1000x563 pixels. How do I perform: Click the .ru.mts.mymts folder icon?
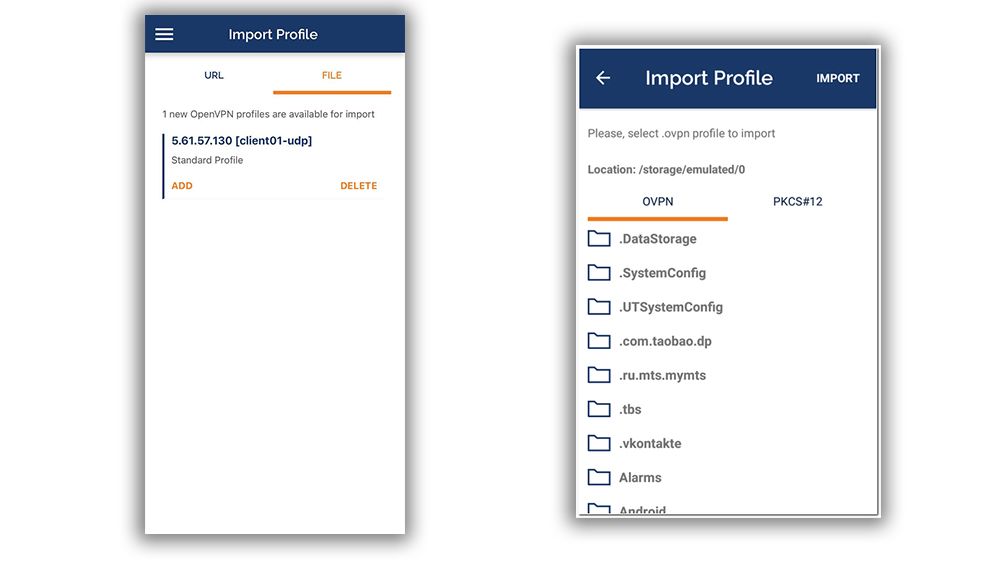pyautogui.click(x=599, y=375)
